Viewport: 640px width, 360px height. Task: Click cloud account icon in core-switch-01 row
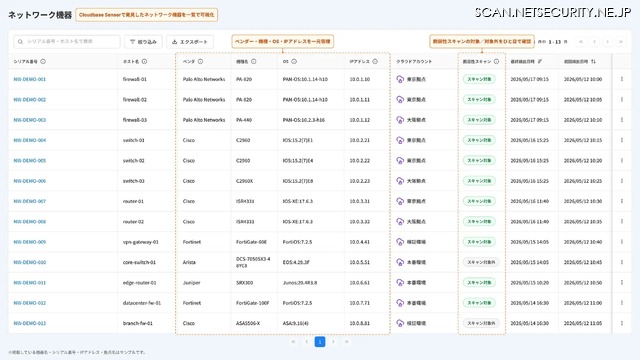tap(400, 262)
